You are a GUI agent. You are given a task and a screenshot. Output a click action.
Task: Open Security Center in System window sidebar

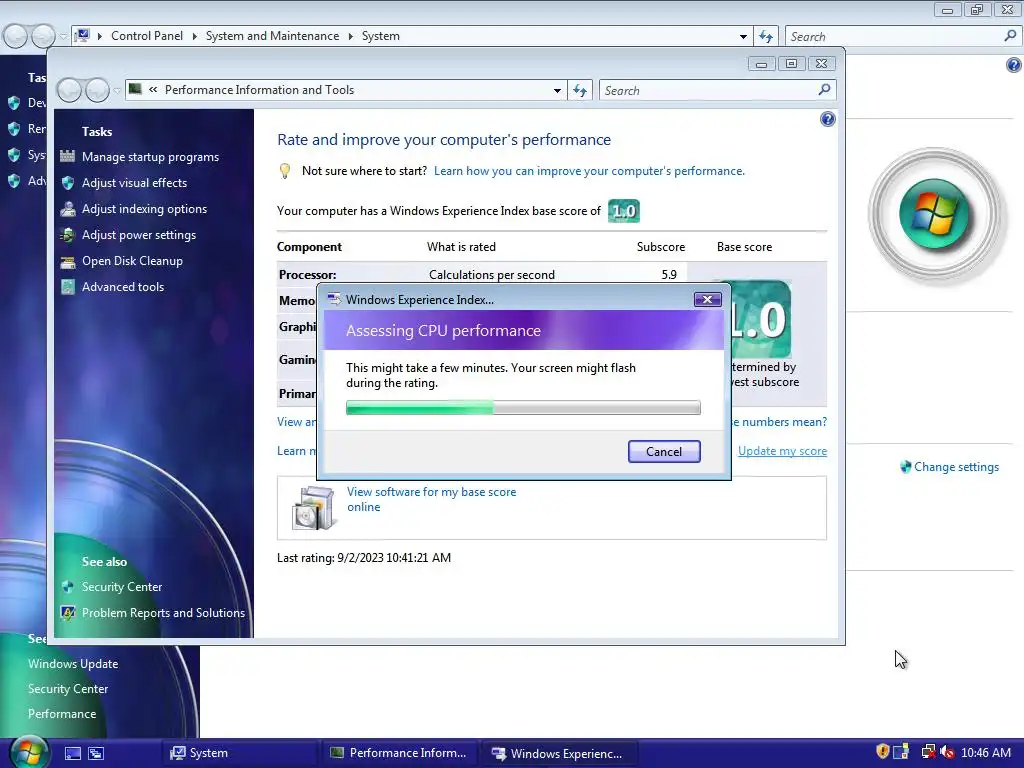(x=68, y=689)
